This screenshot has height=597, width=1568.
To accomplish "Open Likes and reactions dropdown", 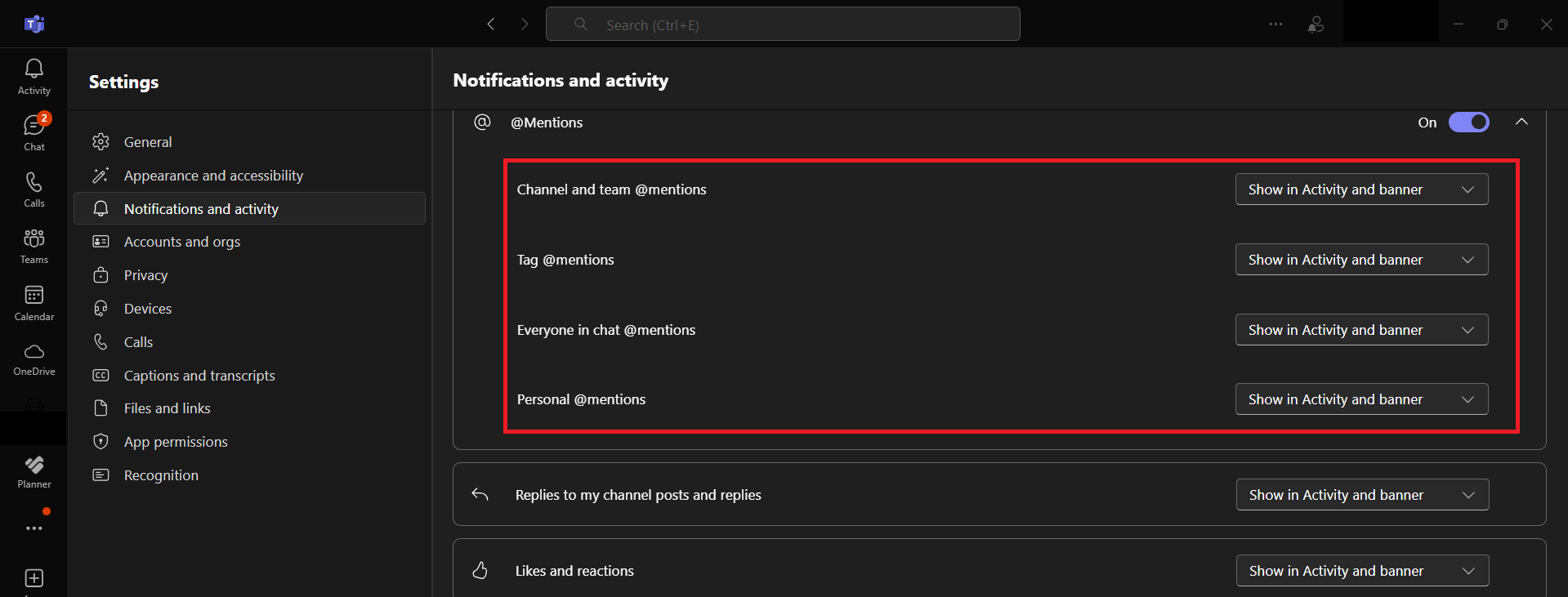I will (1362, 570).
